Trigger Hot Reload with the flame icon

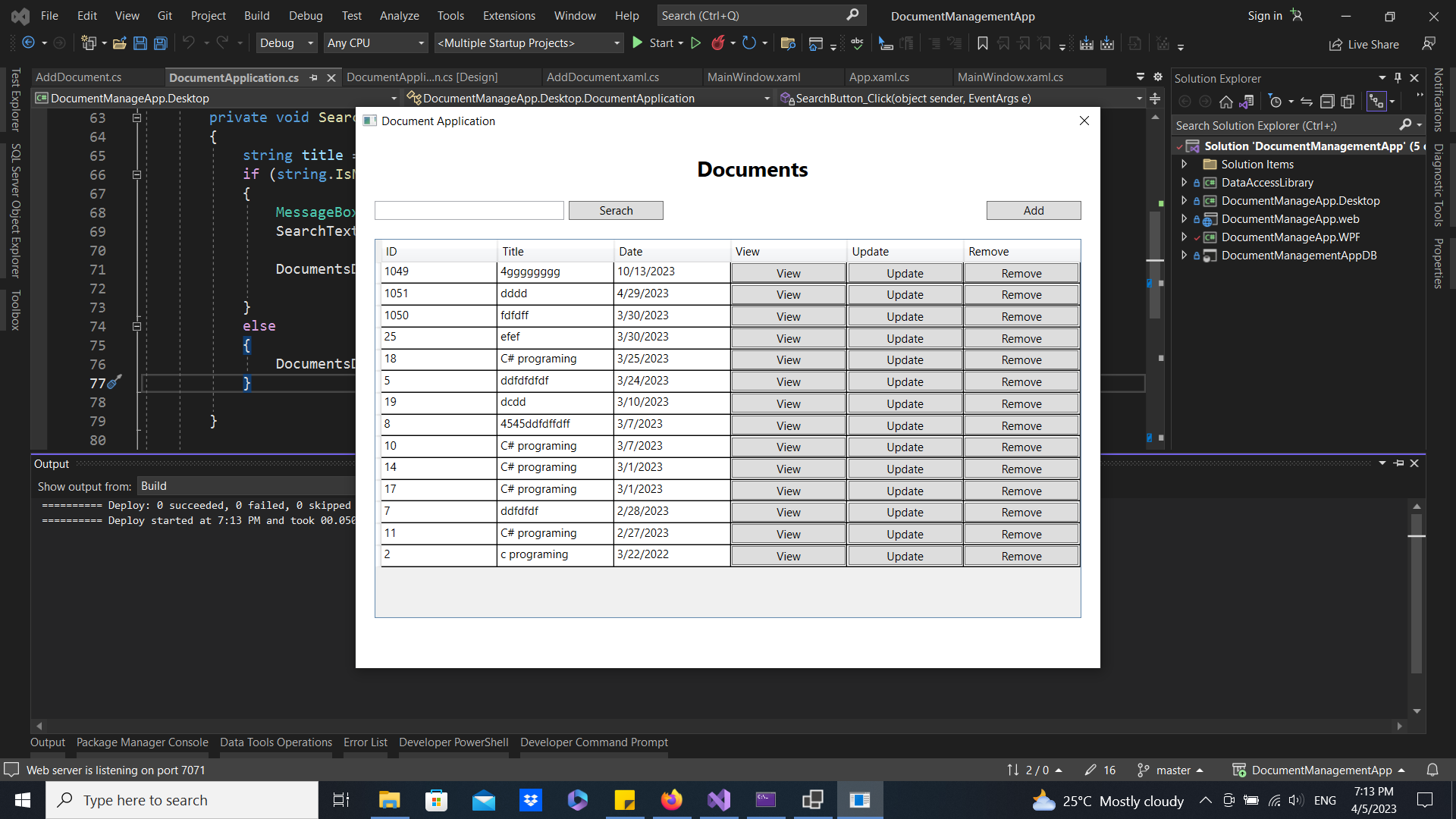point(719,43)
